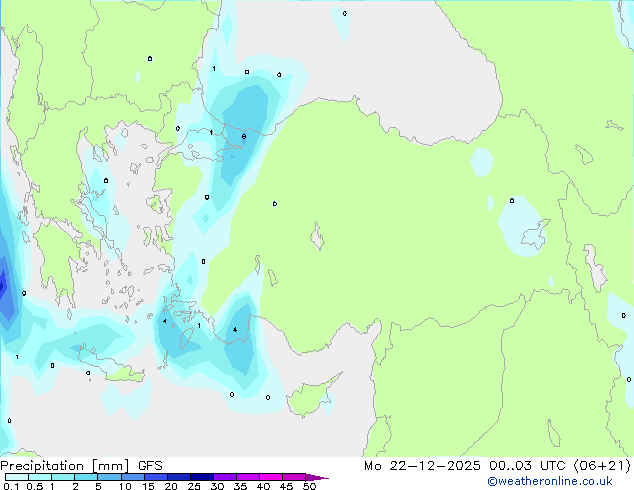Click the "0.1" legend scale label
This screenshot has width=634, height=490.
point(11,486)
